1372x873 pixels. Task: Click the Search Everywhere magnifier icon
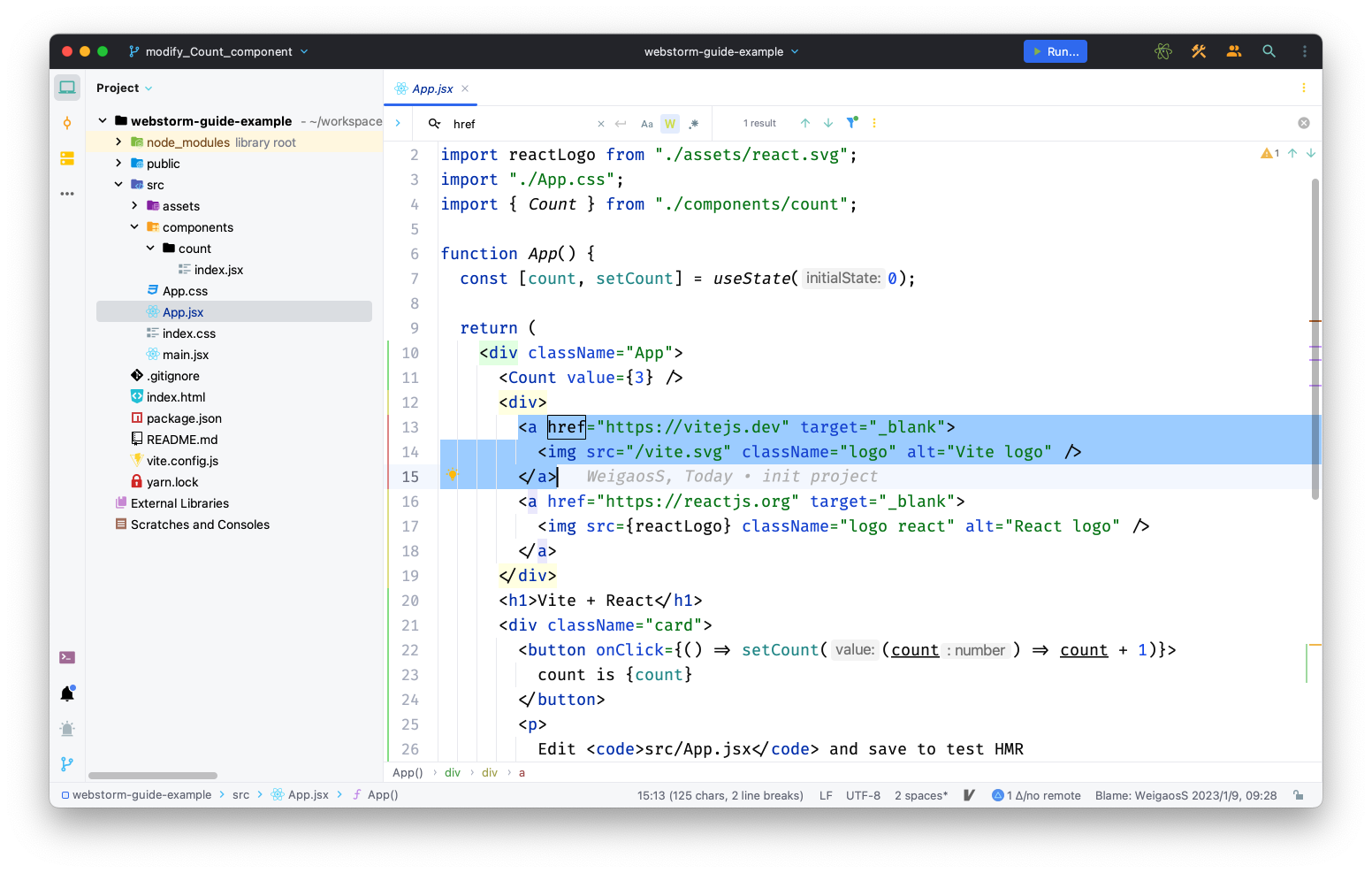pos(1269,51)
